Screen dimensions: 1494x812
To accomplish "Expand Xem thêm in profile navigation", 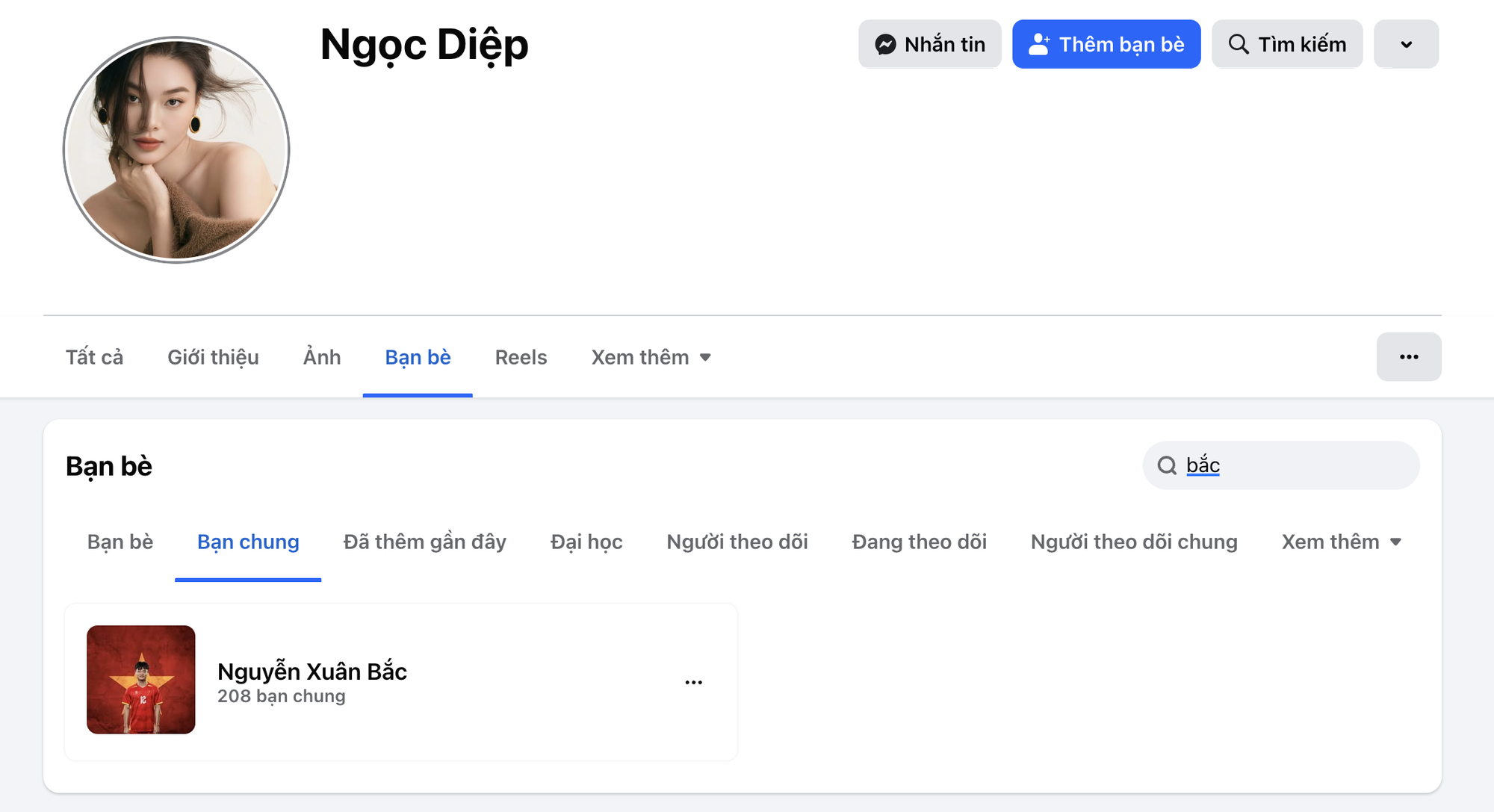I will pos(651,358).
